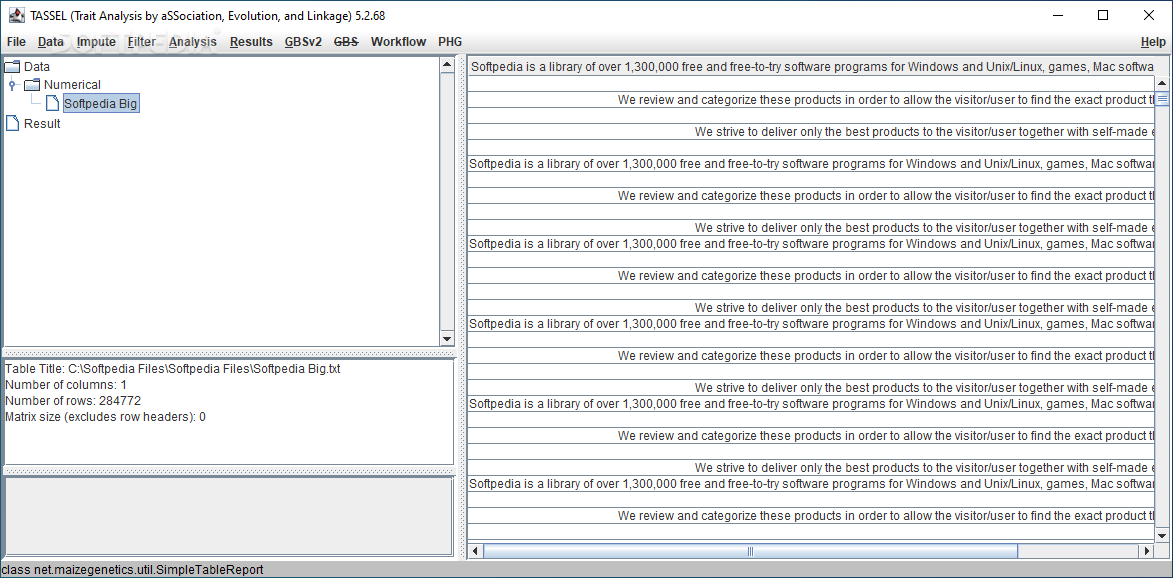The image size is (1173, 578).
Task: Open the File menu
Action: (x=16, y=42)
